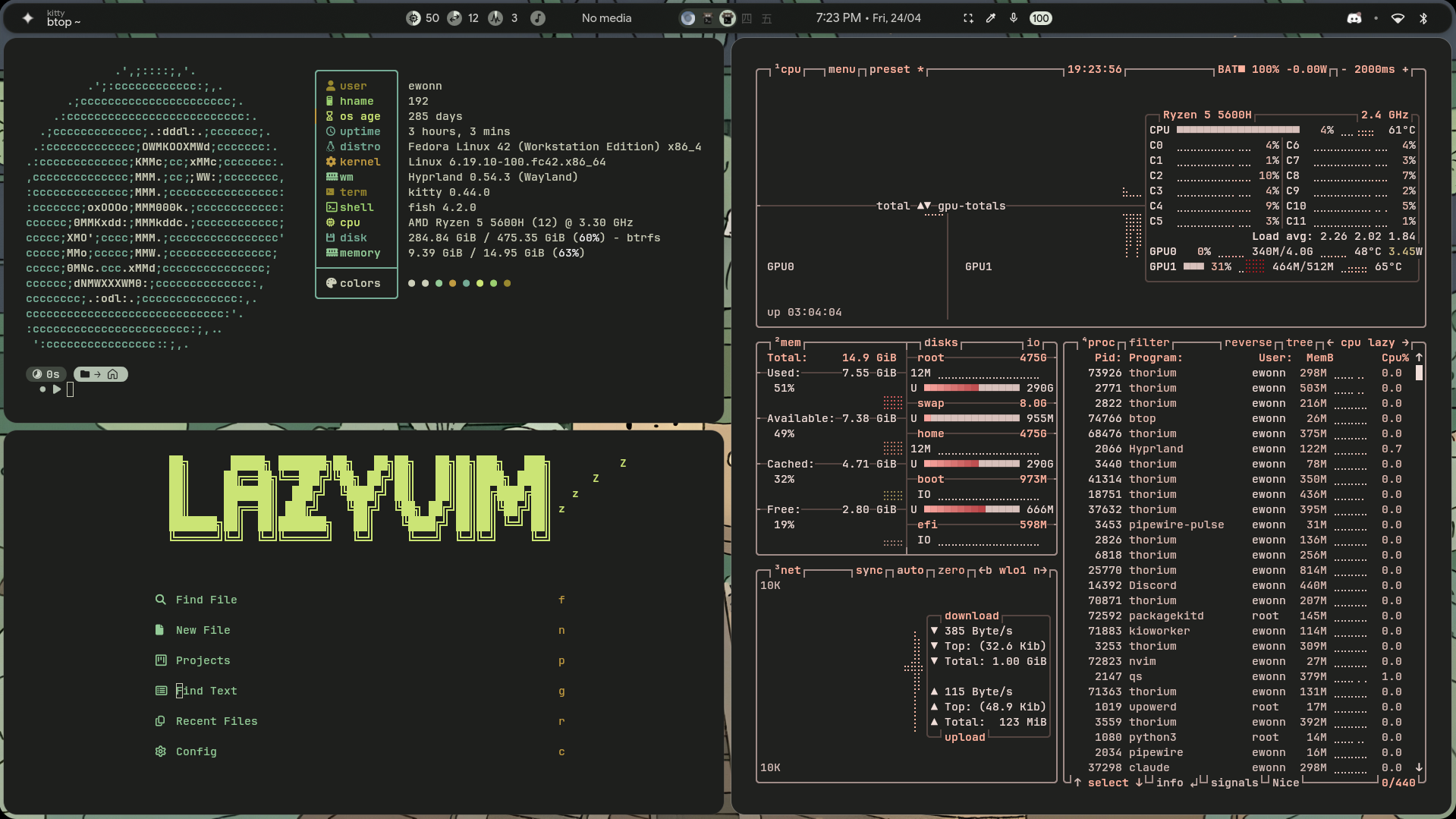Open Projects in LazyVim dashboard
Viewport: 1456px width, 819px height.
coord(360,660)
